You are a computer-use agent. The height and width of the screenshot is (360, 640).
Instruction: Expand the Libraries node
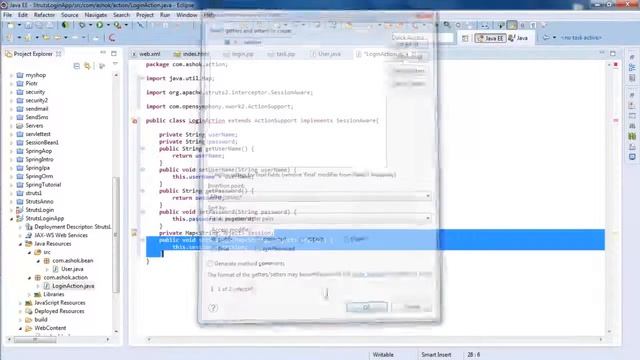pyautogui.click(x=29, y=295)
